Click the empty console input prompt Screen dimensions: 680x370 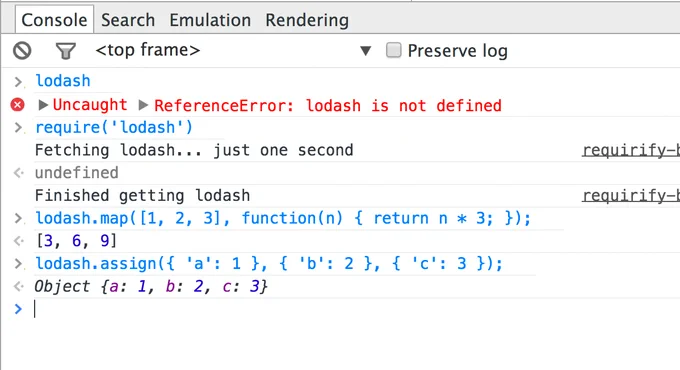[347, 309]
